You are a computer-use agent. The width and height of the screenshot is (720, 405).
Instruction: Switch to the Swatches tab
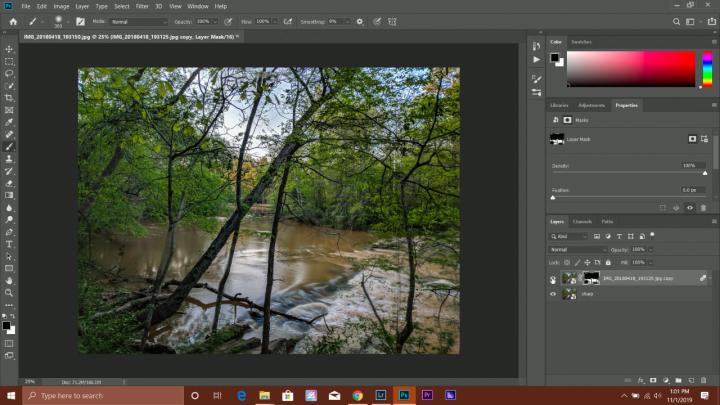tap(581, 42)
